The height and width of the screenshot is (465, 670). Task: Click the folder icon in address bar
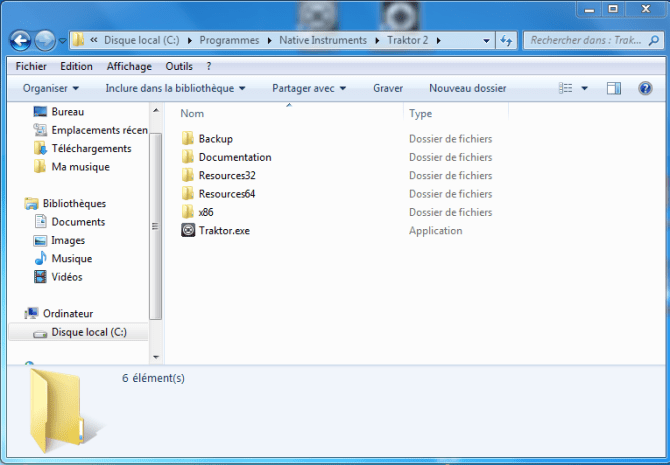[x=78, y=40]
